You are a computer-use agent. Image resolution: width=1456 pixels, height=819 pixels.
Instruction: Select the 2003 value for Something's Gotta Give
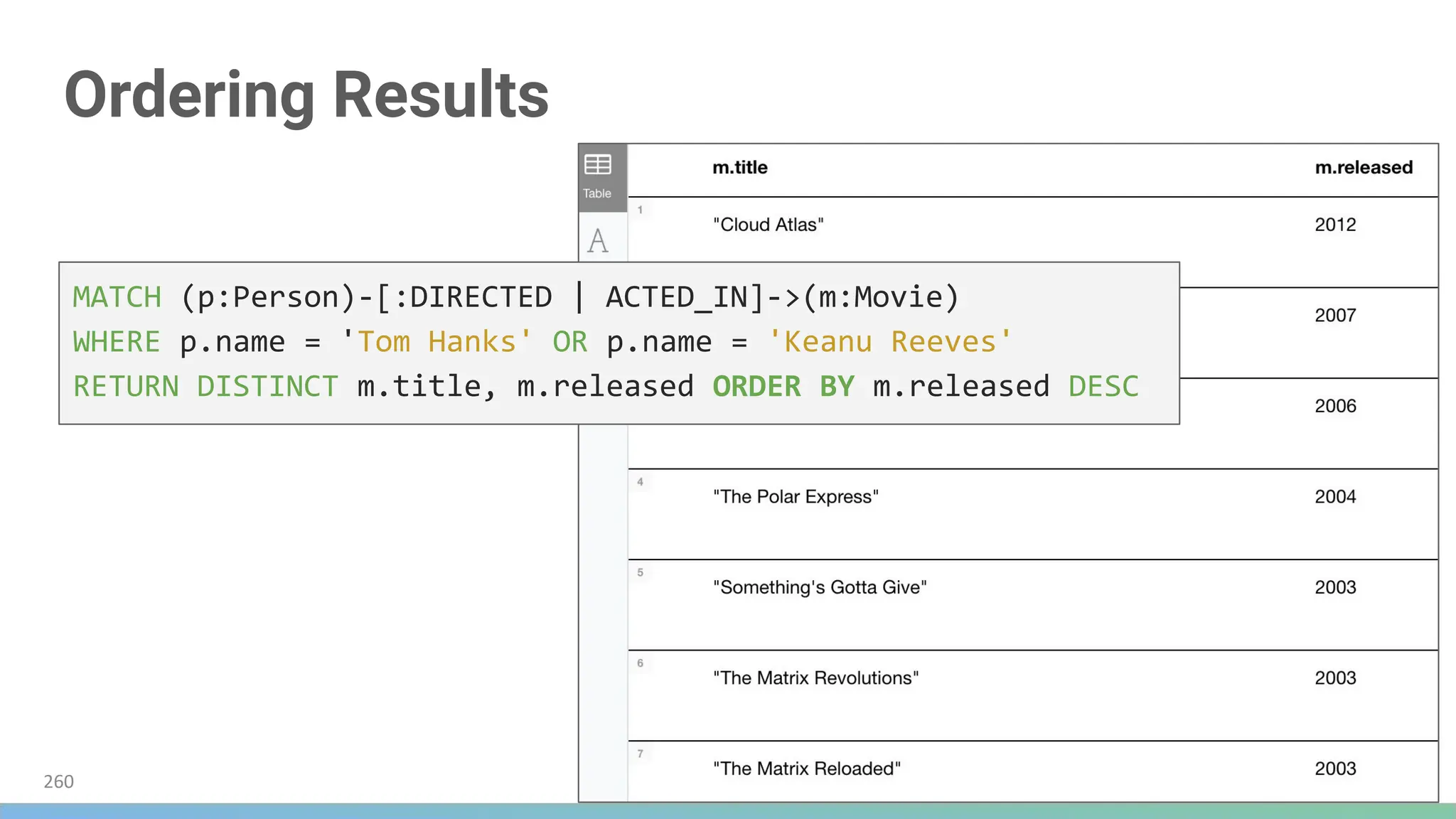[x=1335, y=587]
